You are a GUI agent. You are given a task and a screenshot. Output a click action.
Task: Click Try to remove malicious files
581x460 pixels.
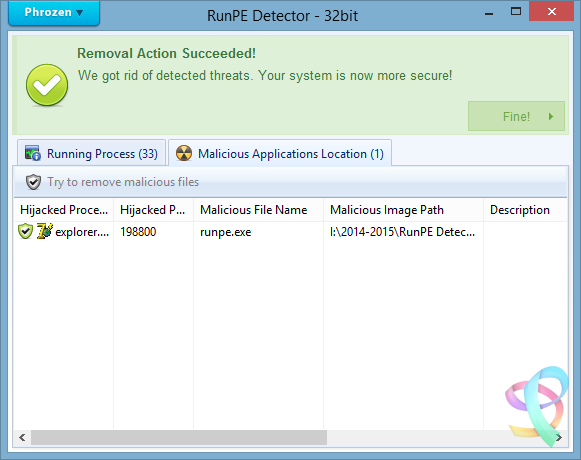pos(123,182)
